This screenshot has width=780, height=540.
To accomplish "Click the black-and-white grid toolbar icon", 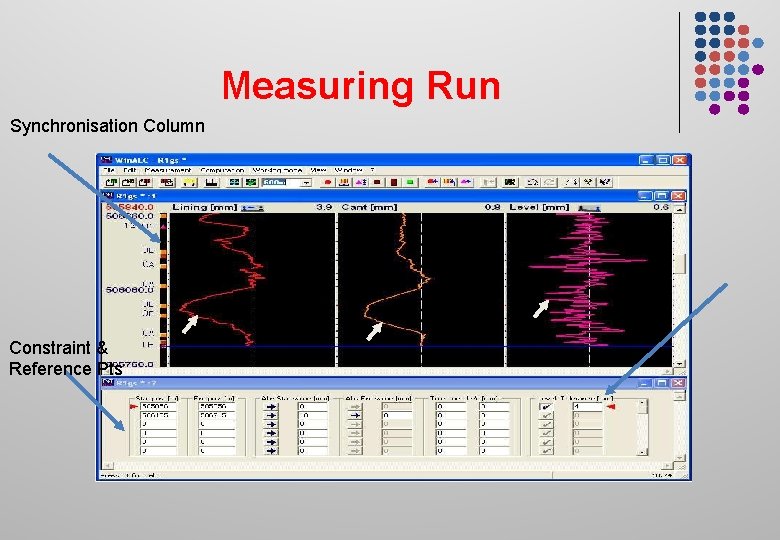I will pyautogui.click(x=510, y=182).
